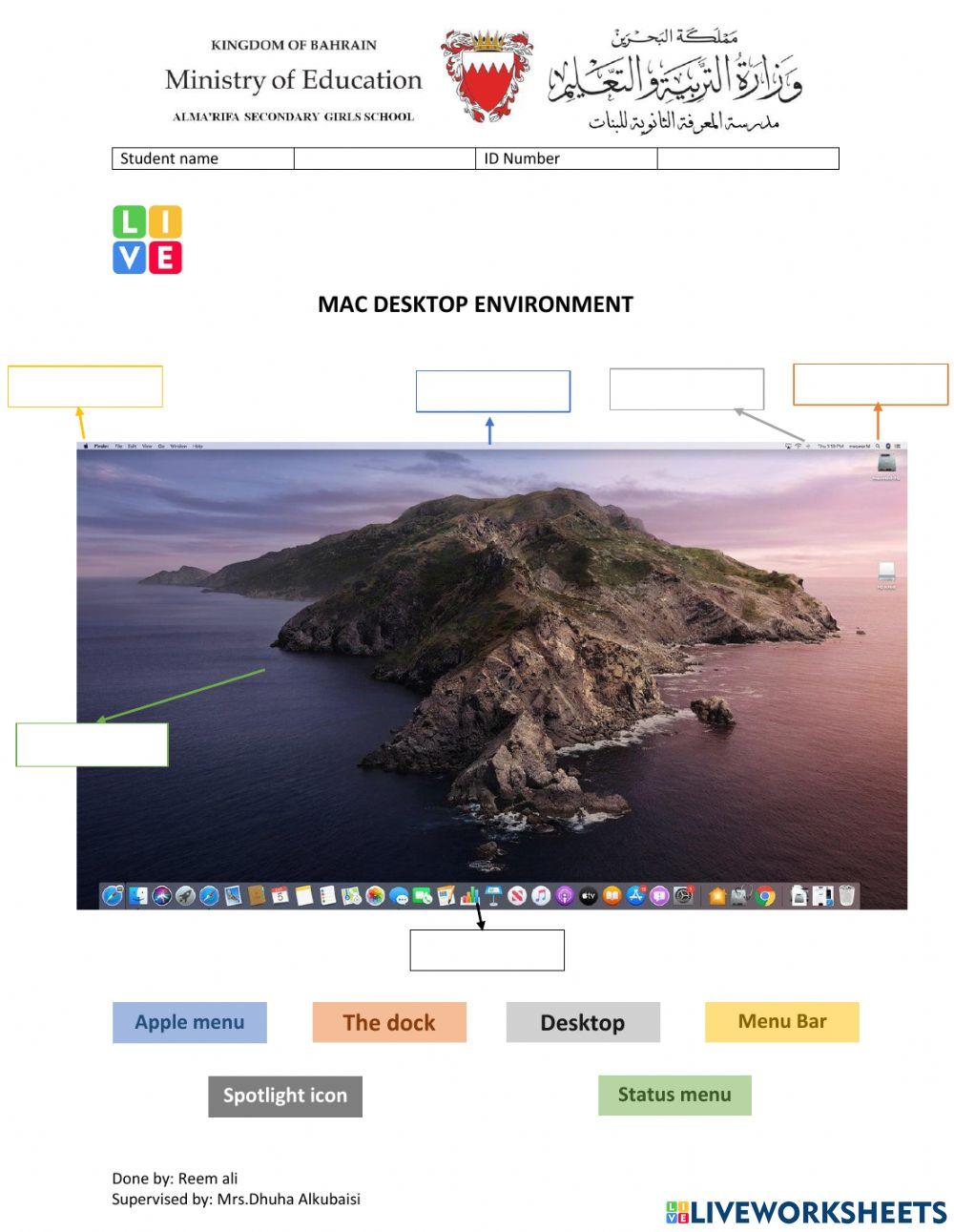
Task: Open the Calendar app in the dock
Action: pyautogui.click(x=280, y=896)
